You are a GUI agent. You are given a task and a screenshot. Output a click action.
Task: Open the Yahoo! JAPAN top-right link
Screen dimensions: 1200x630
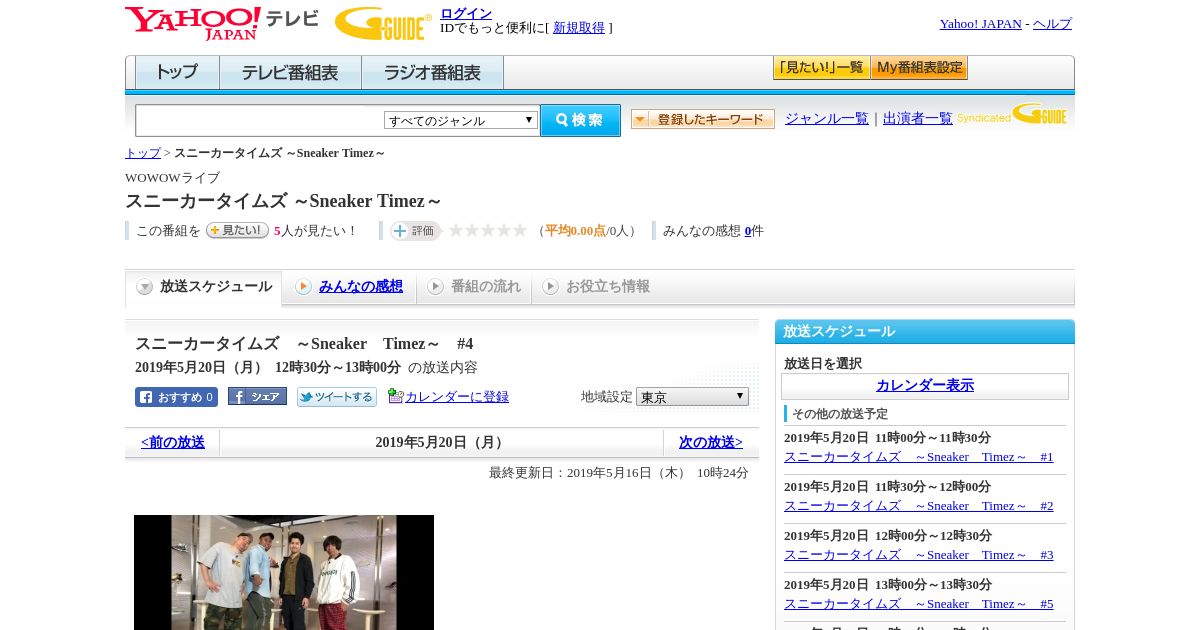[981, 24]
